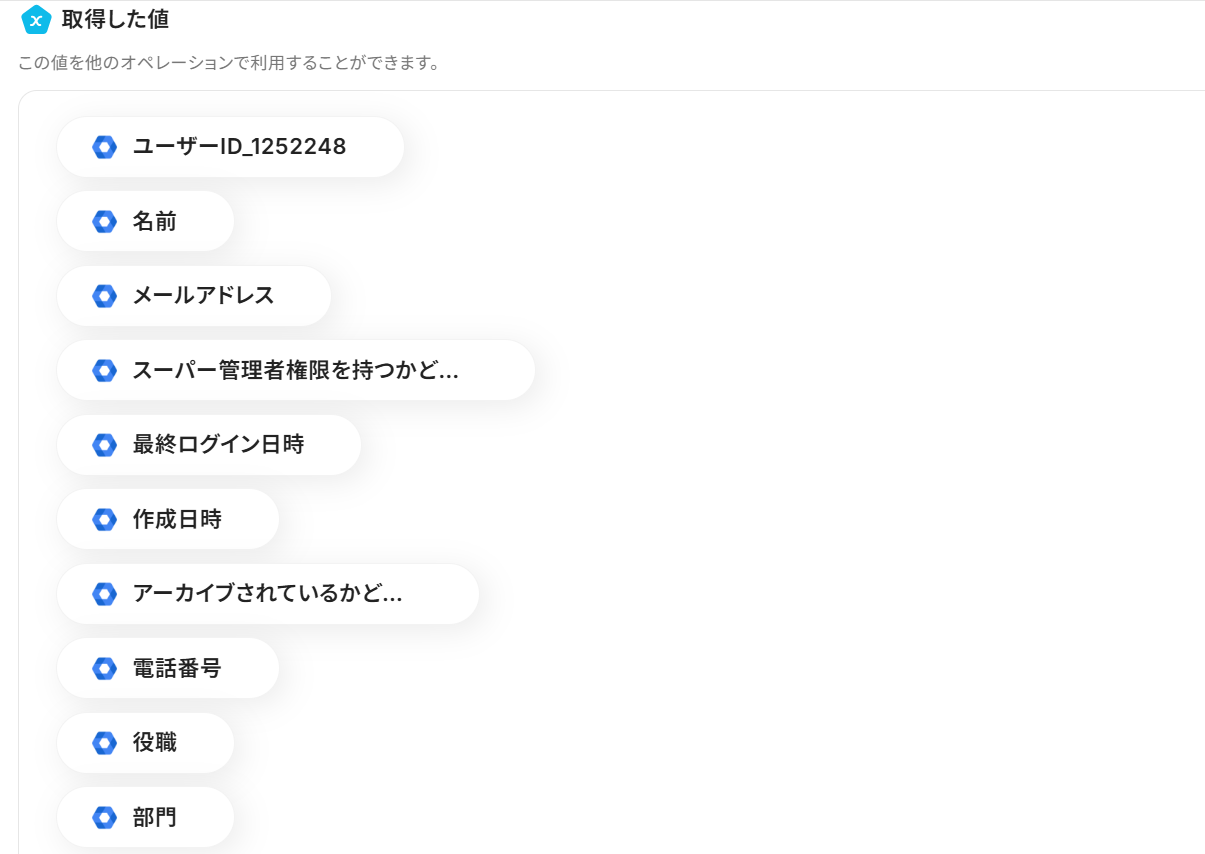Click the blue icon next to 名前
1205x854 pixels.
point(104,221)
